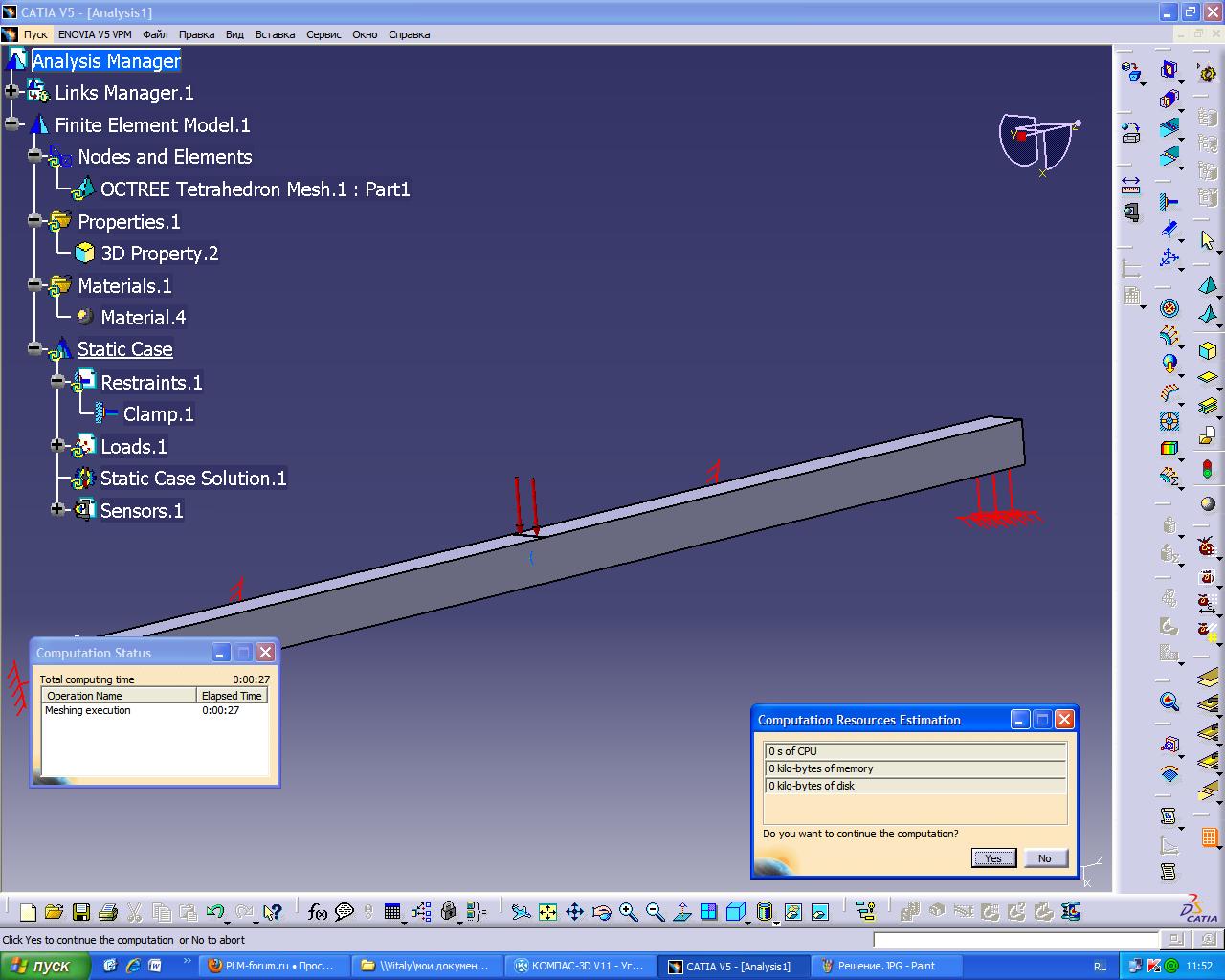Select the Rotate view tool
The height and width of the screenshot is (980, 1225).
601,912
